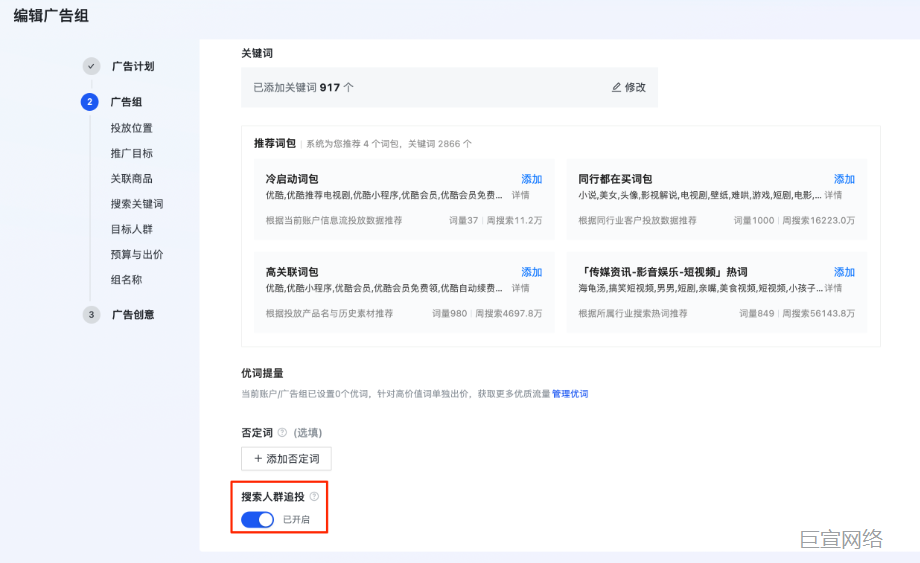920x563 pixels.
Task: Click the 添加否定词 button
Action: coord(286,459)
